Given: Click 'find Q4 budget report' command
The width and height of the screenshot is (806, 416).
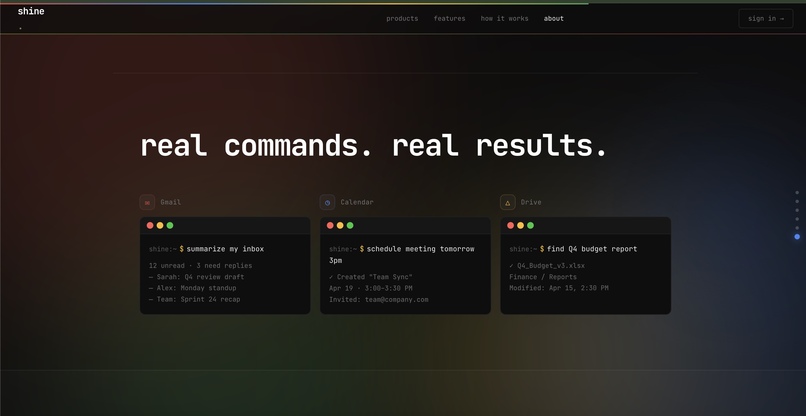Looking at the screenshot, I should tap(592, 249).
